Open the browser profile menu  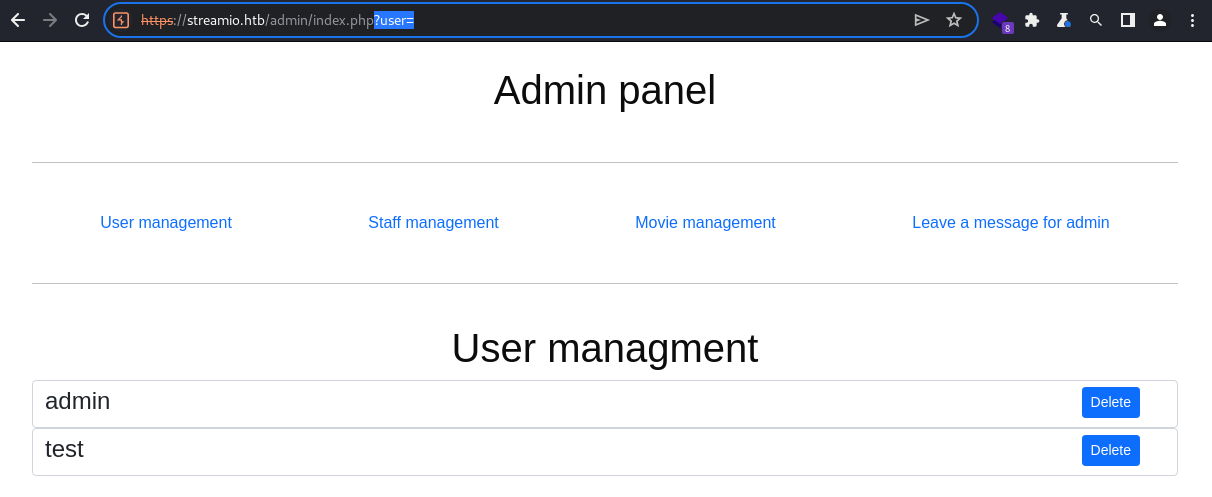[x=1160, y=20]
